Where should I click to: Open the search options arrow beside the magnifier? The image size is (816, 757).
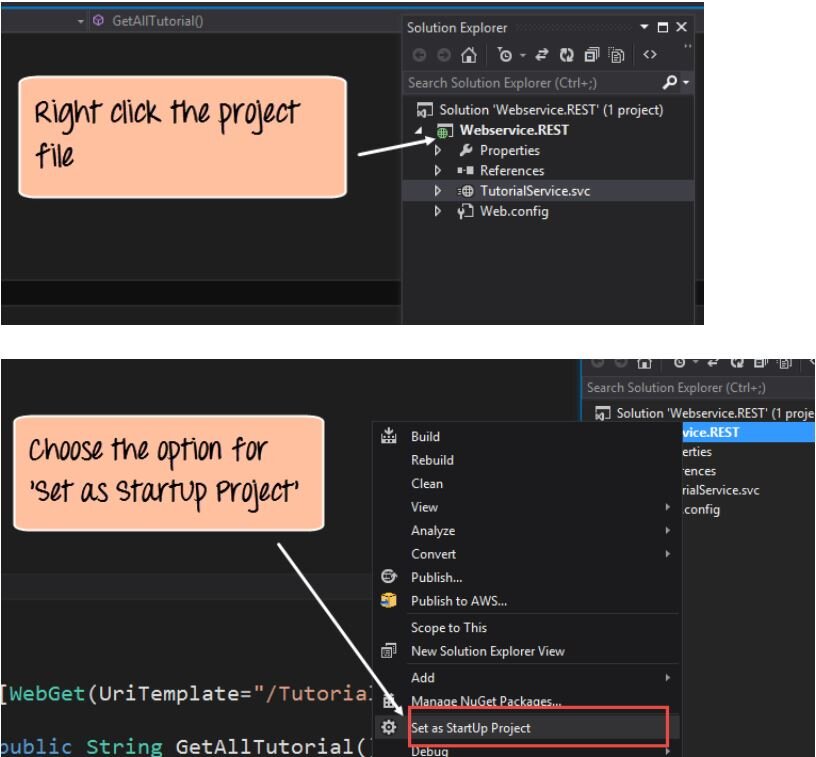click(x=686, y=82)
